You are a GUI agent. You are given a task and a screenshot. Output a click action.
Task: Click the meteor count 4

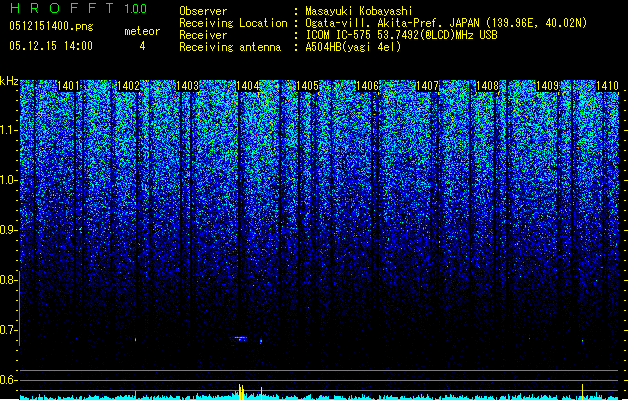pyautogui.click(x=142, y=46)
